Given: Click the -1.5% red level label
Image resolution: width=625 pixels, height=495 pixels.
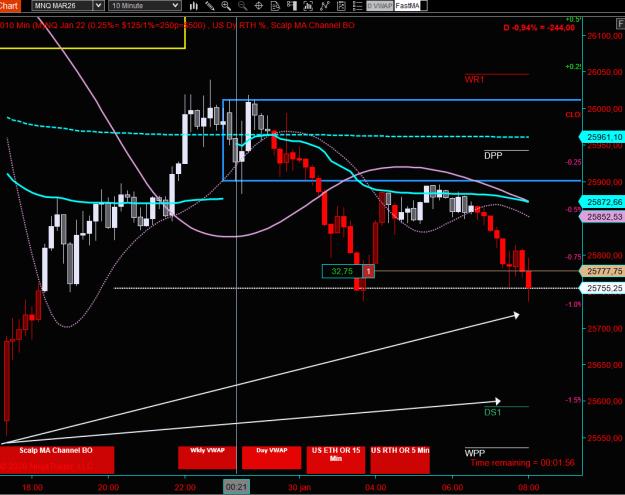Looking at the screenshot, I should [573, 400].
